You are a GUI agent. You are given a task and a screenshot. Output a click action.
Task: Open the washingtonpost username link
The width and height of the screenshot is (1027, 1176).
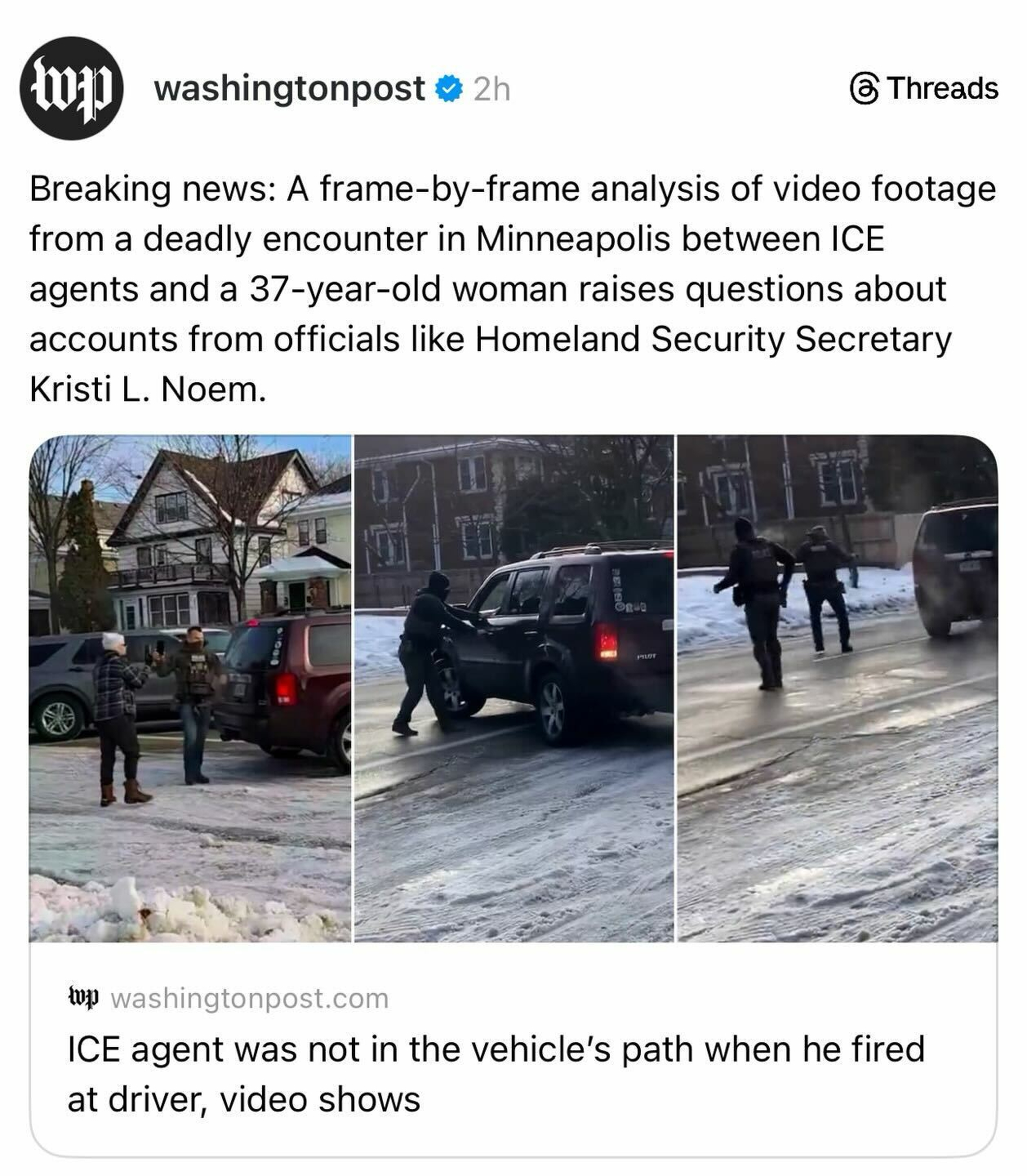[x=289, y=88]
